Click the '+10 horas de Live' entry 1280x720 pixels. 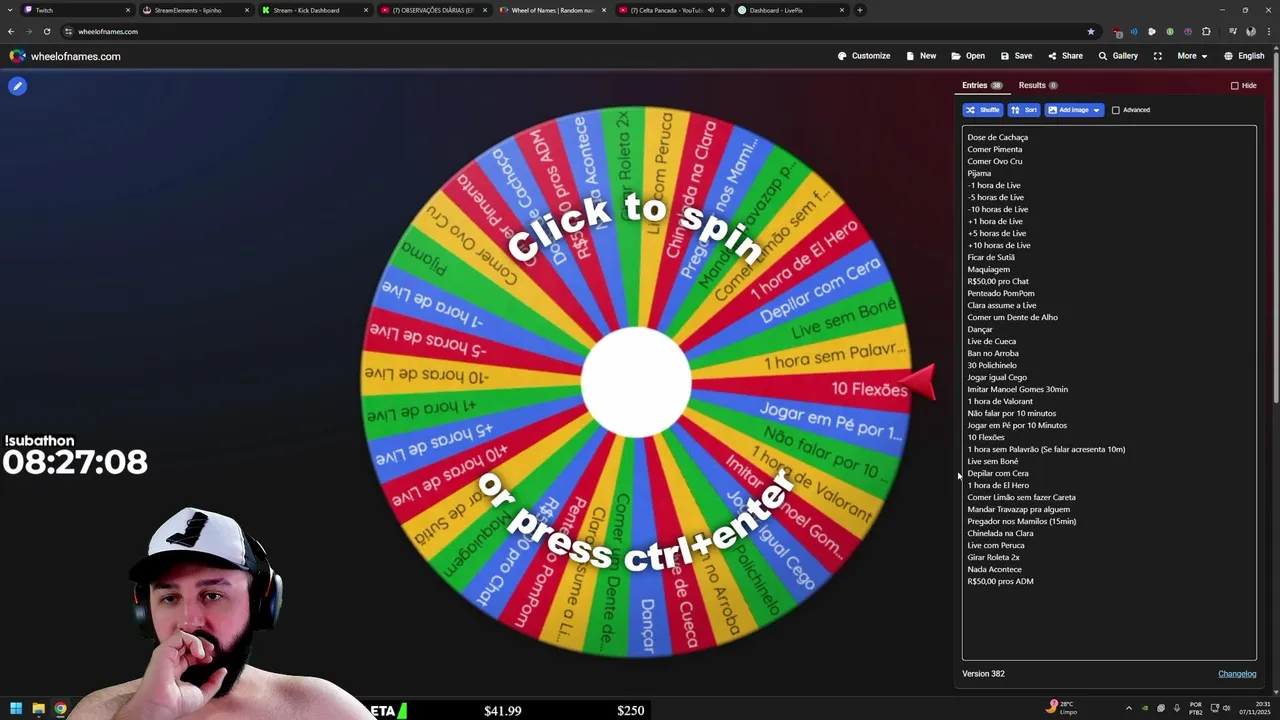(998, 245)
